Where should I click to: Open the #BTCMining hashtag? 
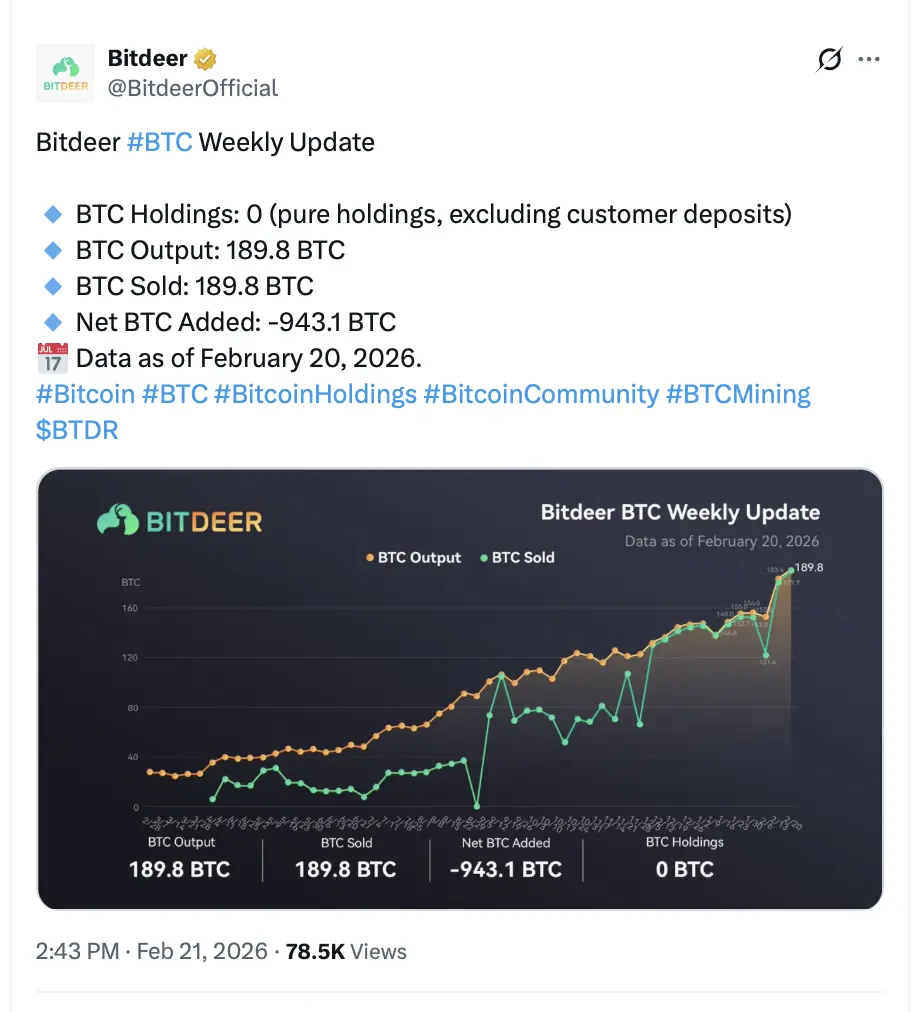737,394
